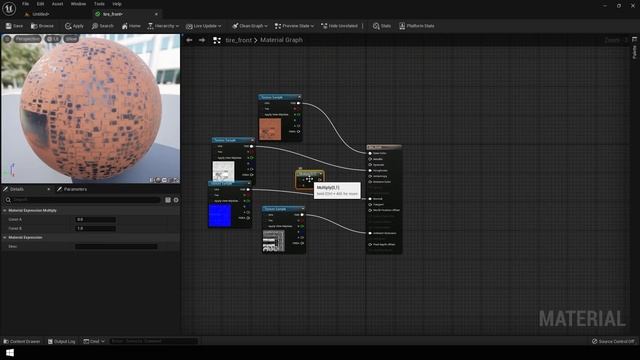The image size is (640, 360).
Task: Apply material changes with Apply
Action: tap(74, 26)
